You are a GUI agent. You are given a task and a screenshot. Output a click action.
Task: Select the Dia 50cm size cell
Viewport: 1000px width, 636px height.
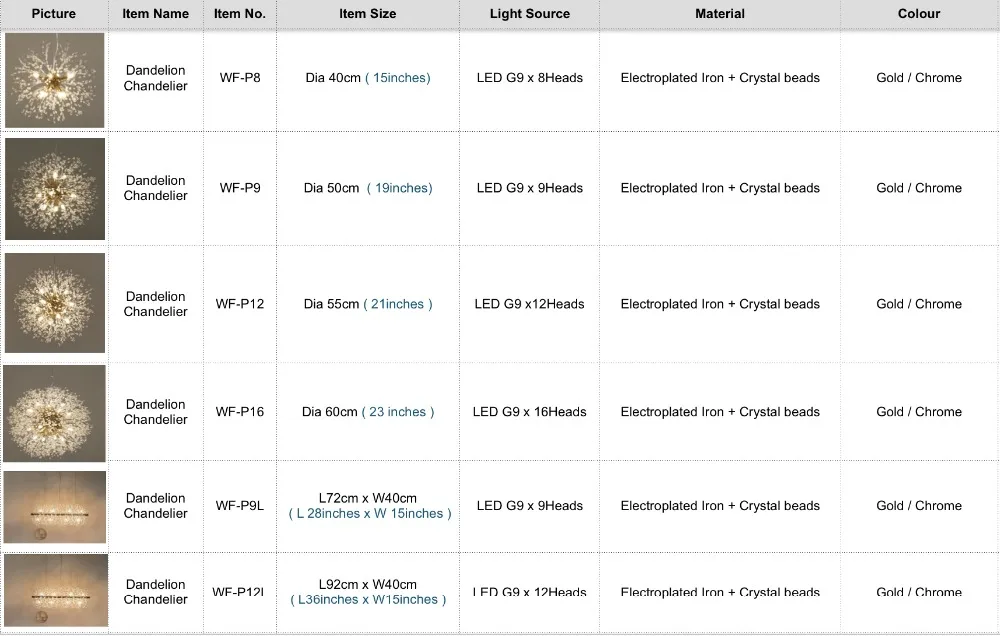tap(368, 188)
